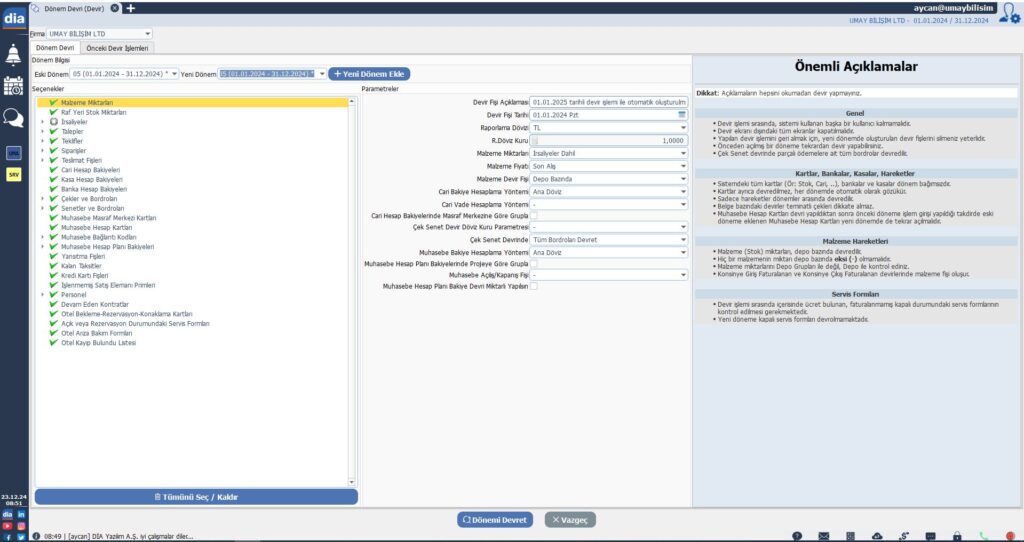Toggle the İrsaliyeler partial check
This screenshot has height=542, width=1024.
click(x=54, y=122)
